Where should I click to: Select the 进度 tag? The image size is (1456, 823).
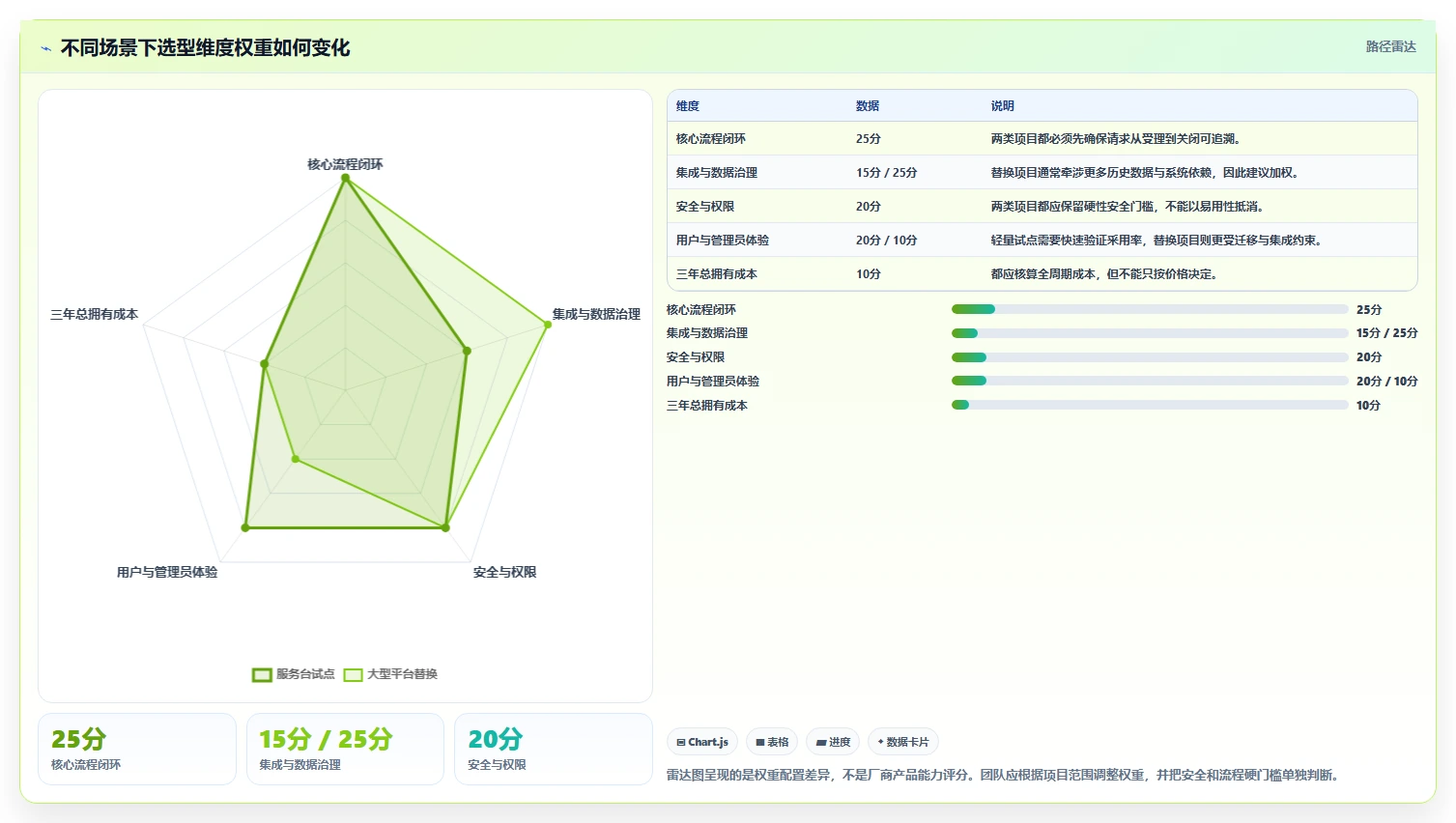833,742
